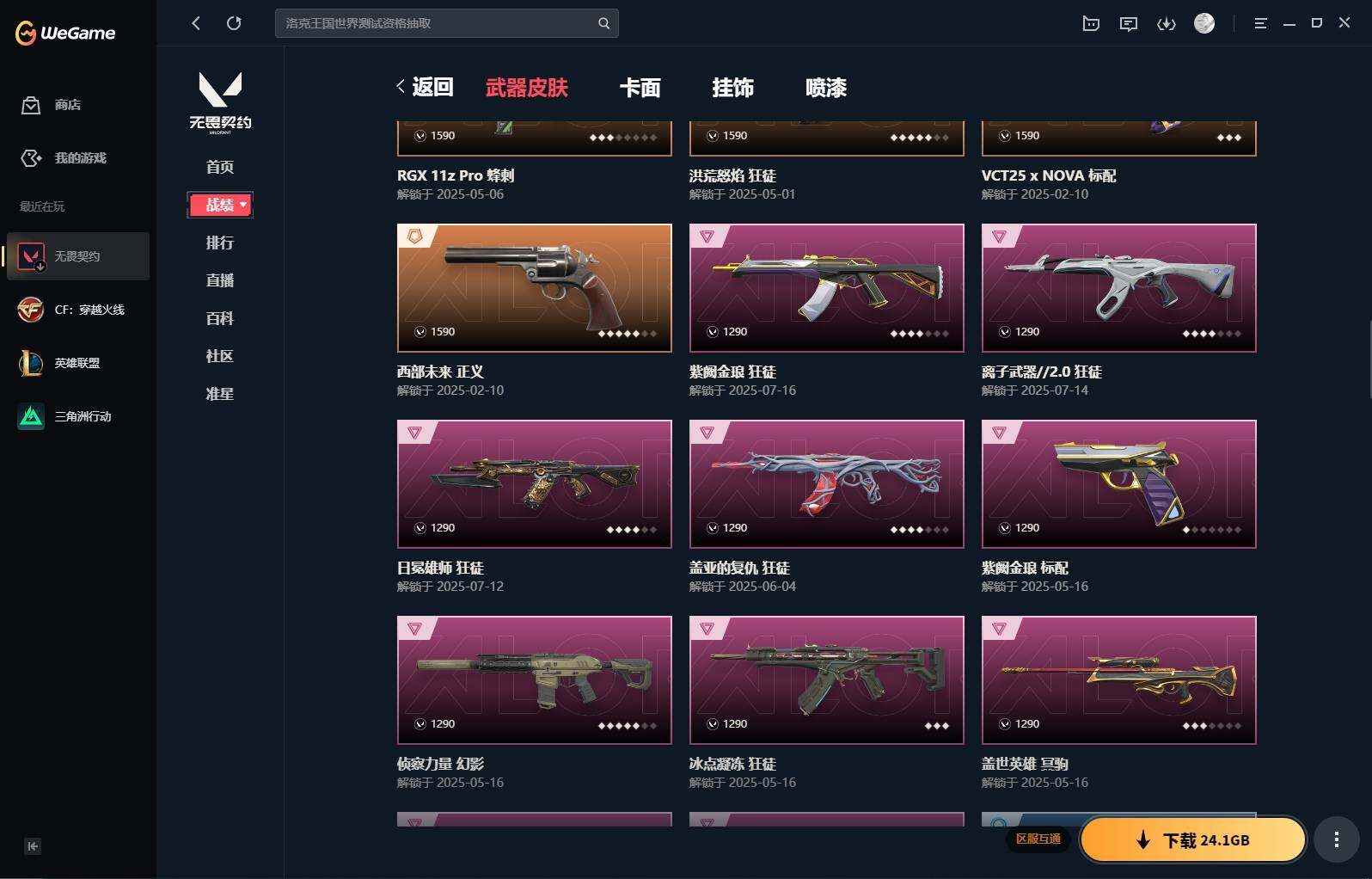The height and width of the screenshot is (879, 1372).
Task: Open the download manager icon
Action: (1167, 23)
